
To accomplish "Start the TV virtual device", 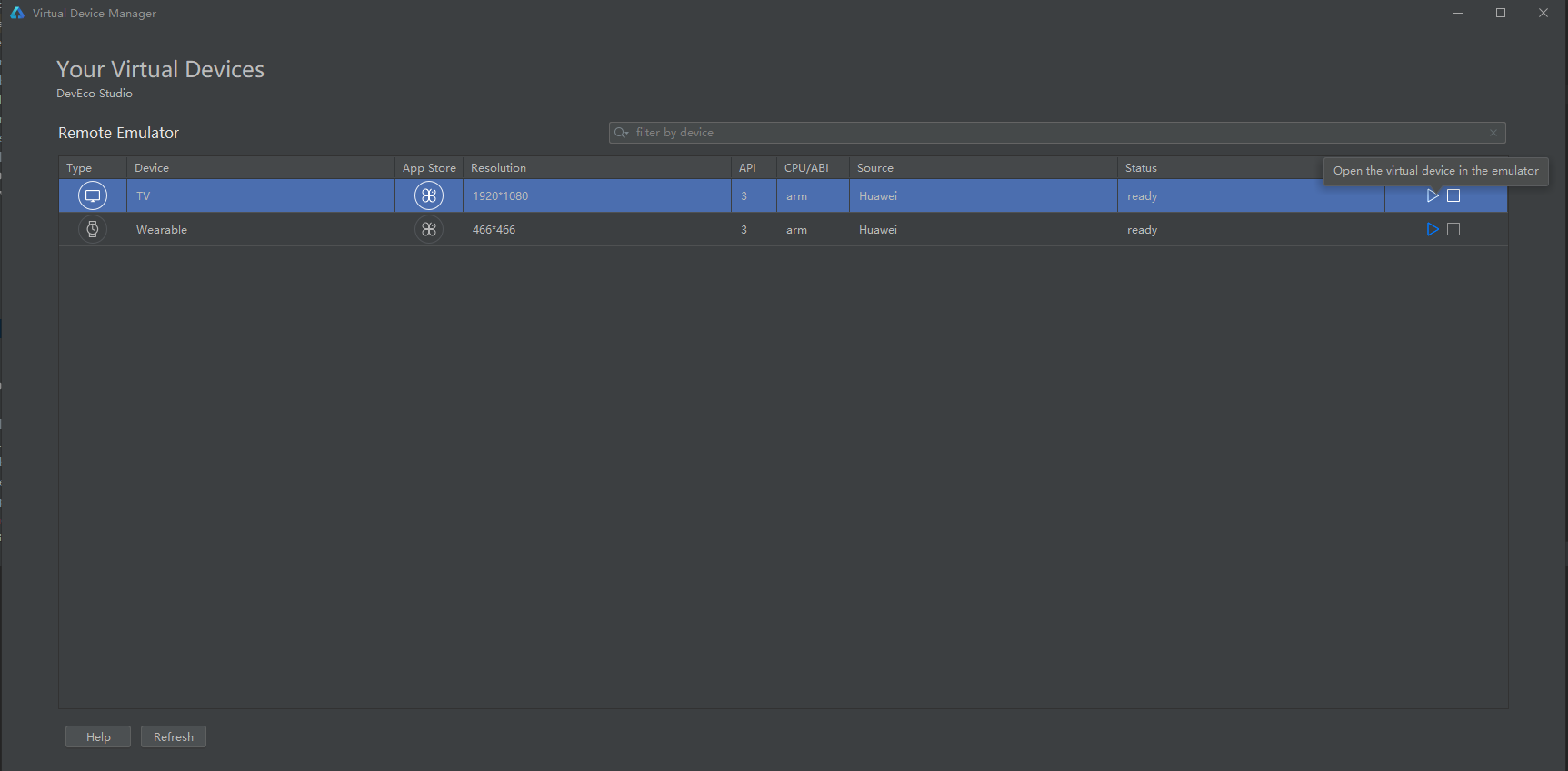I will click(1433, 195).
